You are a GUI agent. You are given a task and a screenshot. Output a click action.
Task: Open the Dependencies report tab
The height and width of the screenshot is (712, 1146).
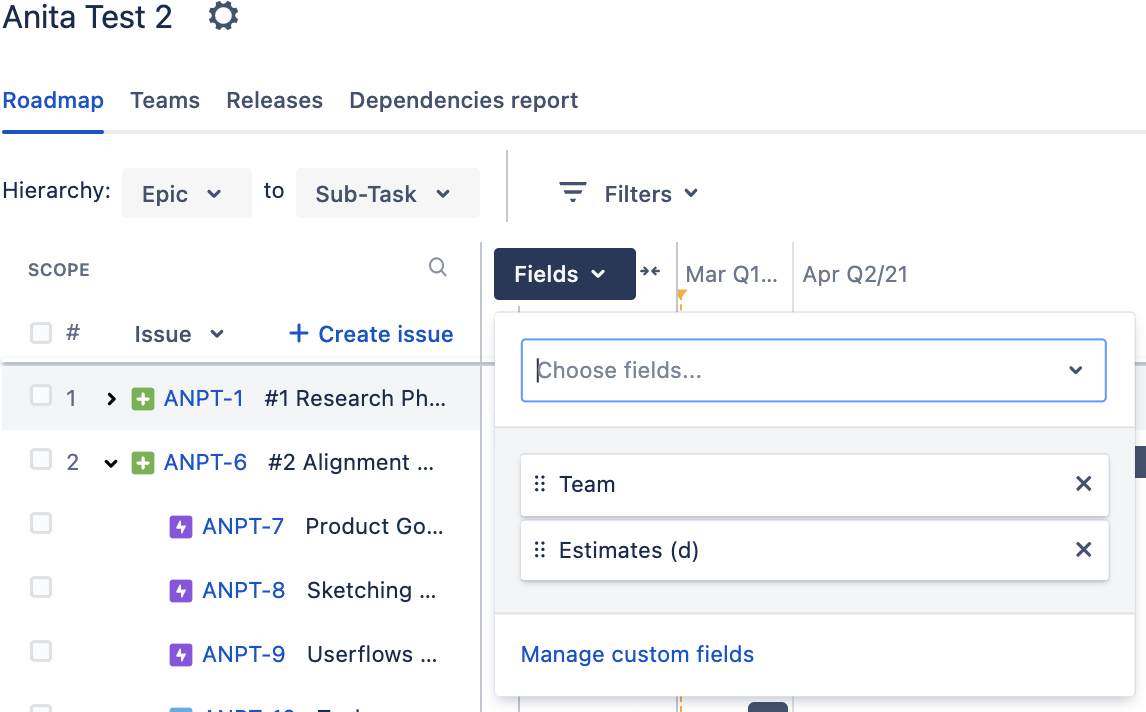tap(463, 100)
